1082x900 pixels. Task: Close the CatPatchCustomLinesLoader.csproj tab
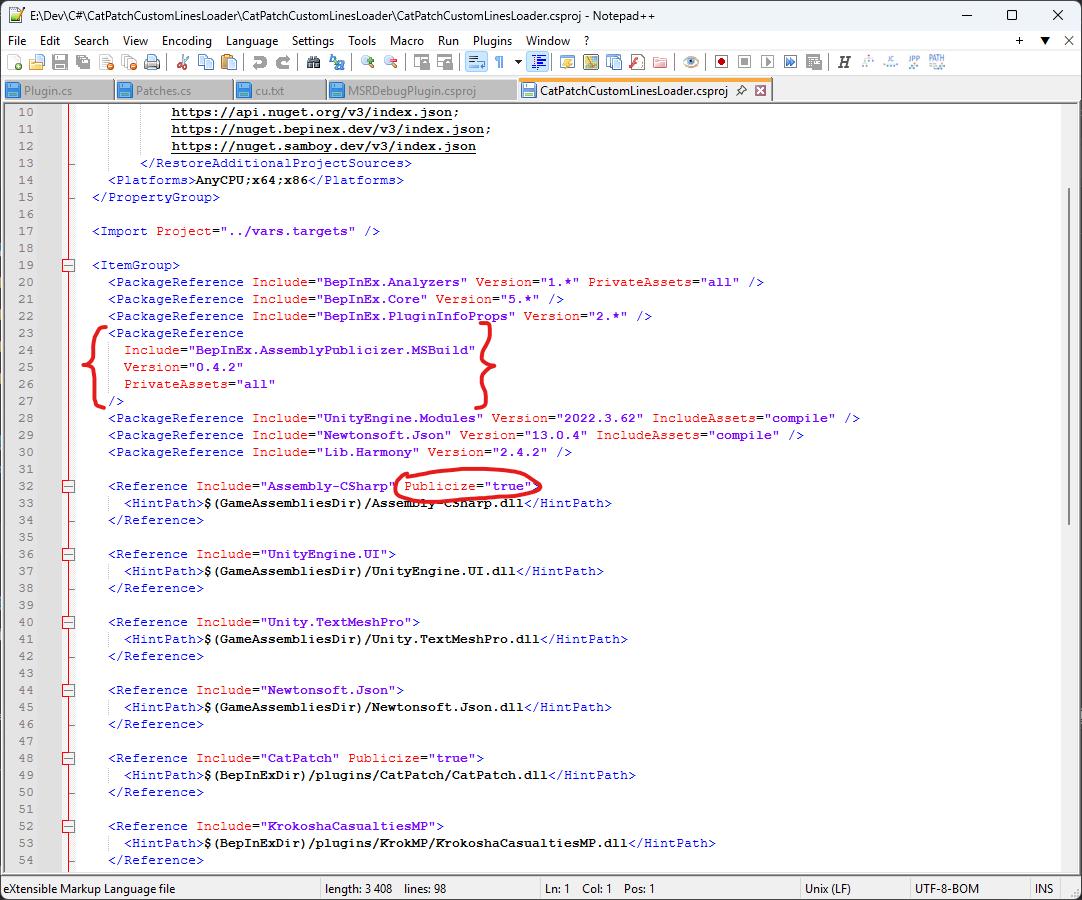[x=760, y=90]
